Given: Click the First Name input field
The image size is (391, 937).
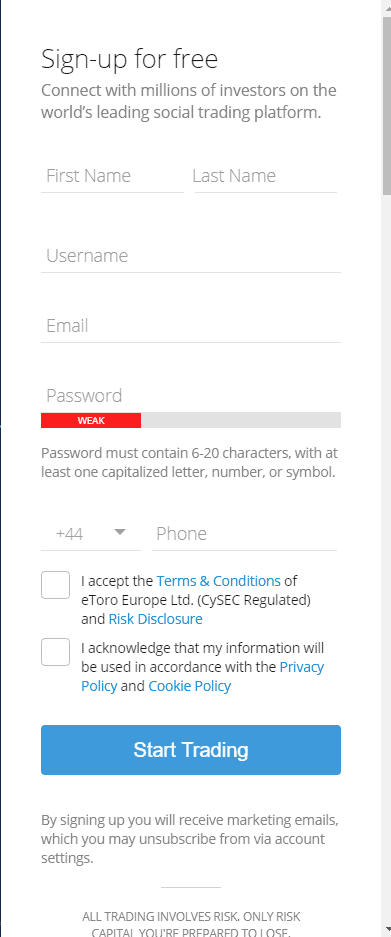Looking at the screenshot, I should (112, 176).
